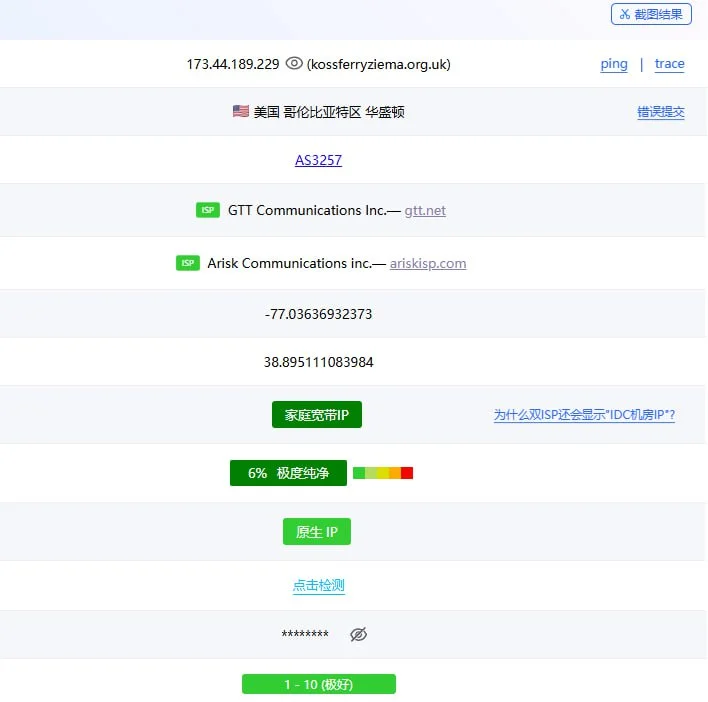Click the IP address 173.44.189.229 text
The image size is (708, 702).
tap(233, 64)
